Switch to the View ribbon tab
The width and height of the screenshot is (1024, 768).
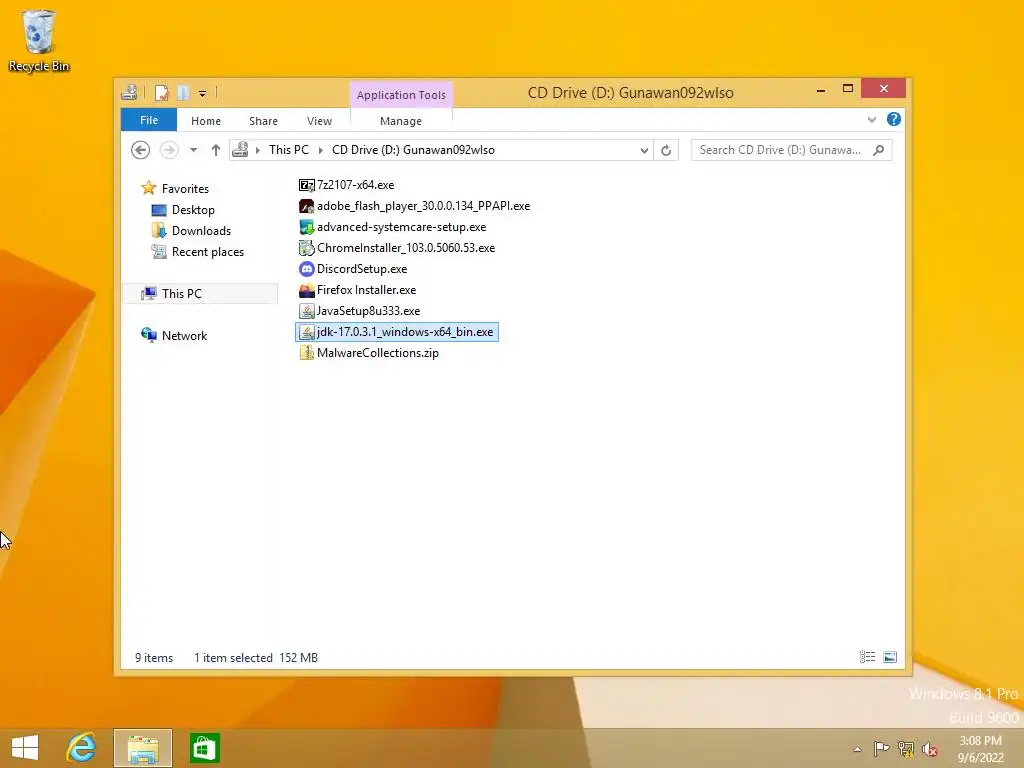click(319, 121)
